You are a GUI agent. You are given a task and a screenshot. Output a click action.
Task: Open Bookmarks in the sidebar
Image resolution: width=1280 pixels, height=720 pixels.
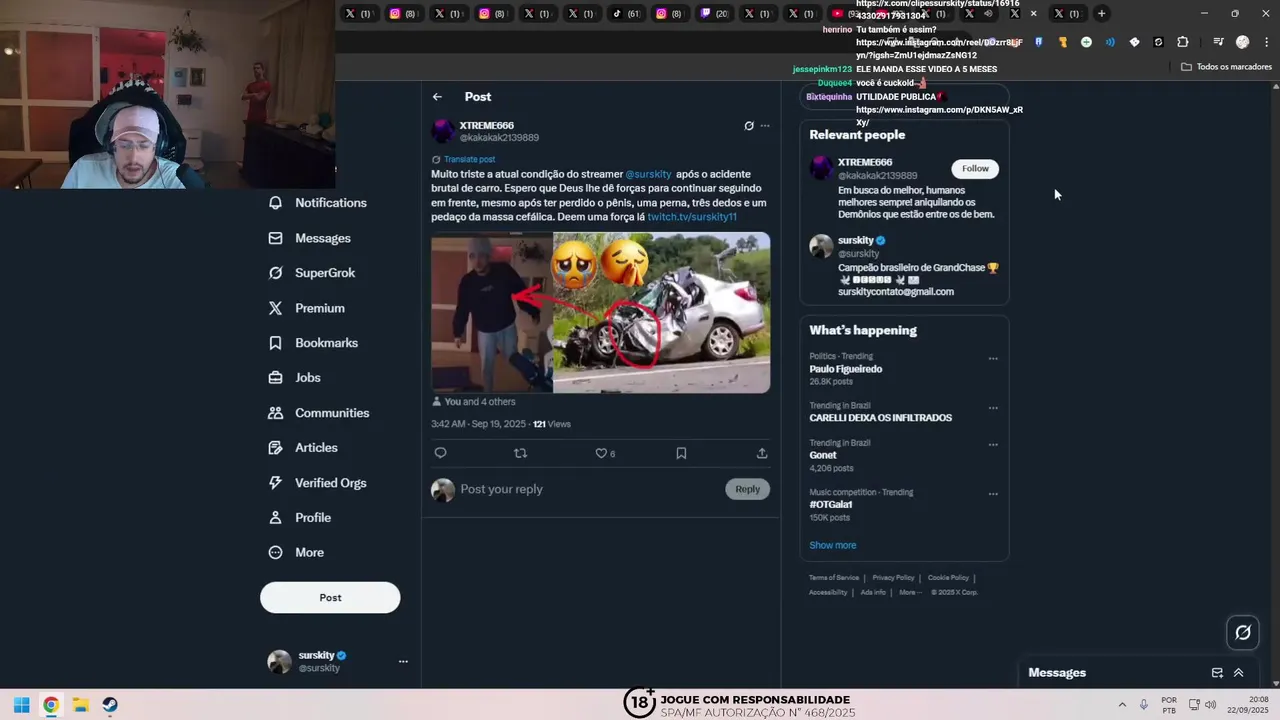pyautogui.click(x=312, y=343)
